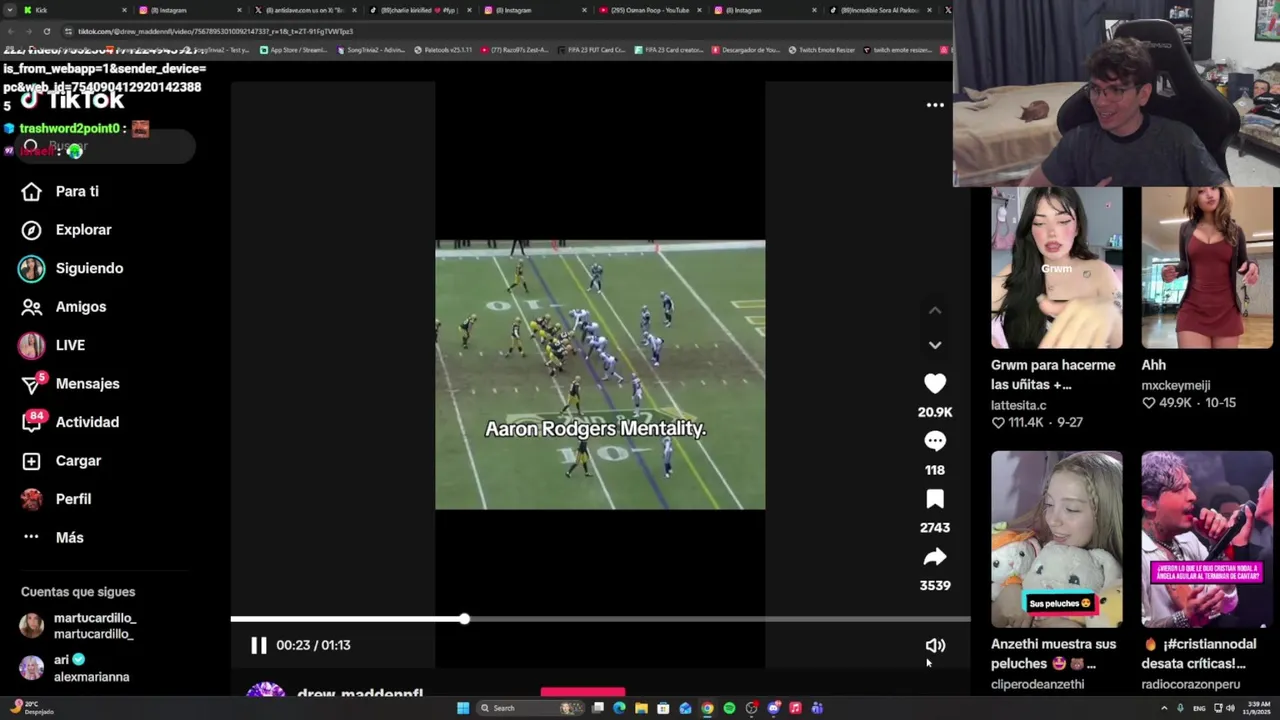Click the cliperodeanzethi username
1280x720 pixels.
tap(1037, 684)
